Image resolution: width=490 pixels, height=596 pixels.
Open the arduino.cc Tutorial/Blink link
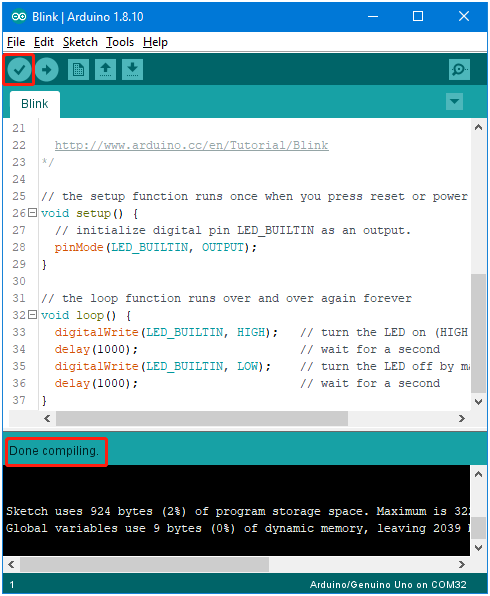pos(192,145)
